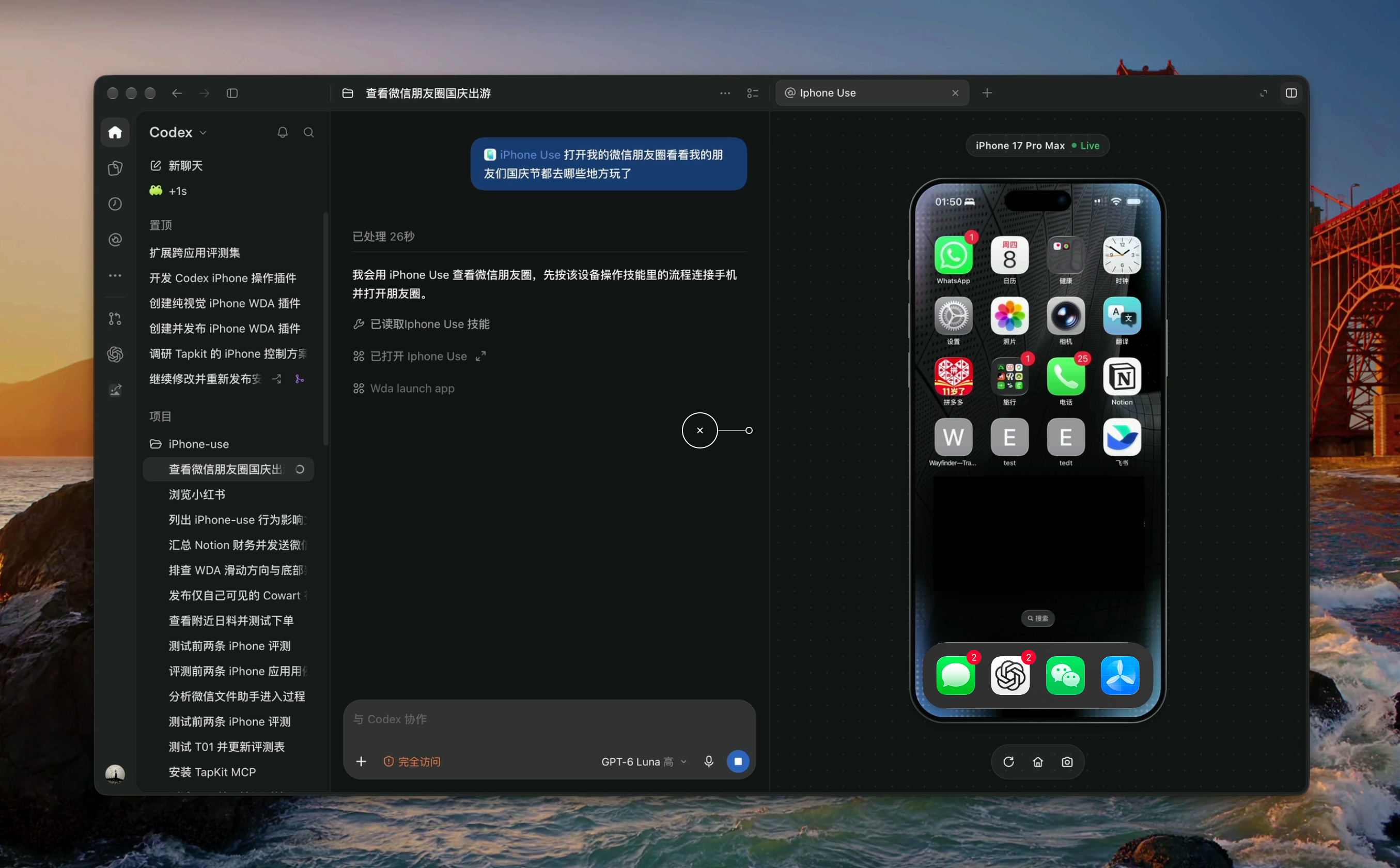This screenshot has height=868, width=1400.
Task: Click the 与 Codex 协作 message input
Action: [549, 719]
